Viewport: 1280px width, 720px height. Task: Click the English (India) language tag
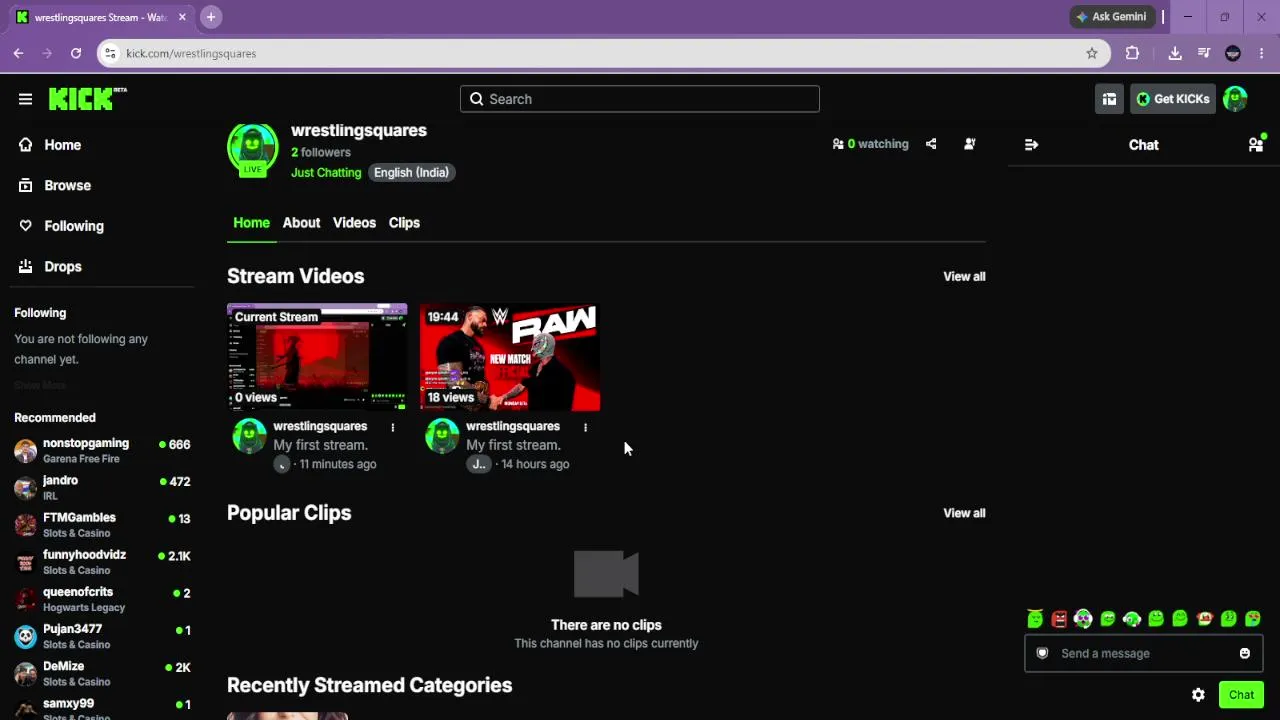[411, 172]
